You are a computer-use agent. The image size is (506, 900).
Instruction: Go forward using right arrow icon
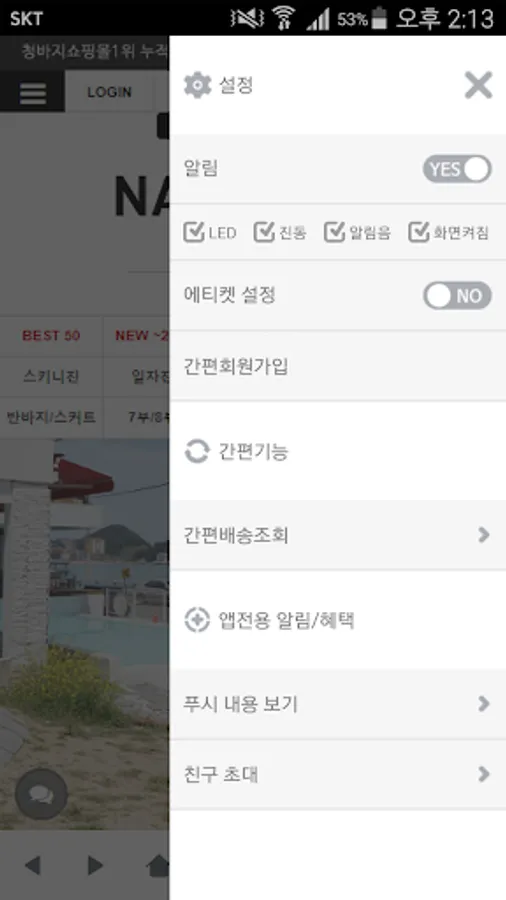pos(95,866)
